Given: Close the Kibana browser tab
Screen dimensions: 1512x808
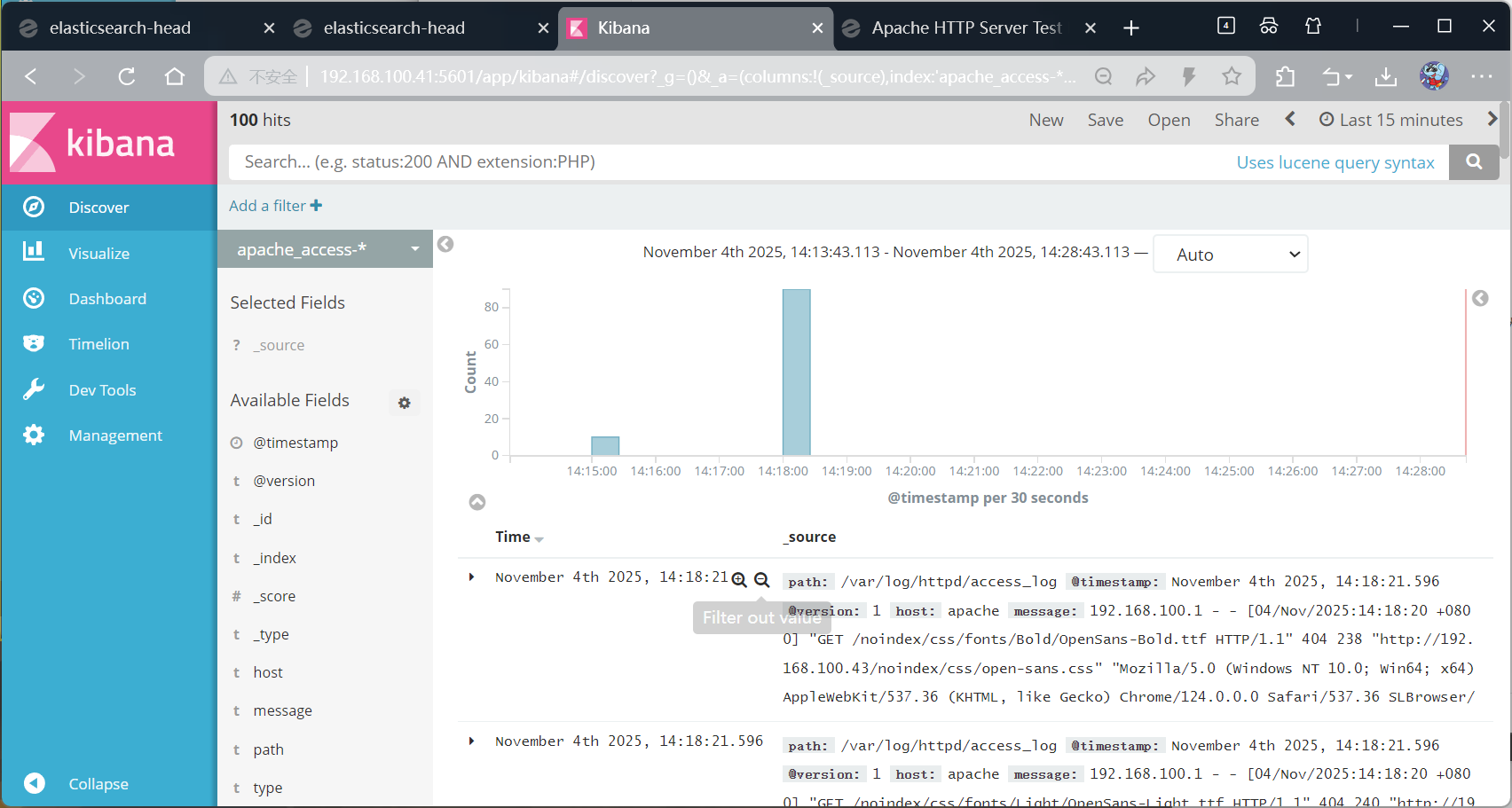Looking at the screenshot, I should (x=817, y=28).
